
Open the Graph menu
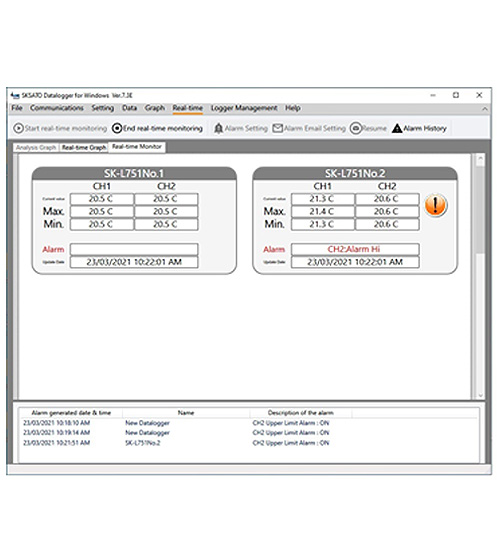(x=155, y=108)
